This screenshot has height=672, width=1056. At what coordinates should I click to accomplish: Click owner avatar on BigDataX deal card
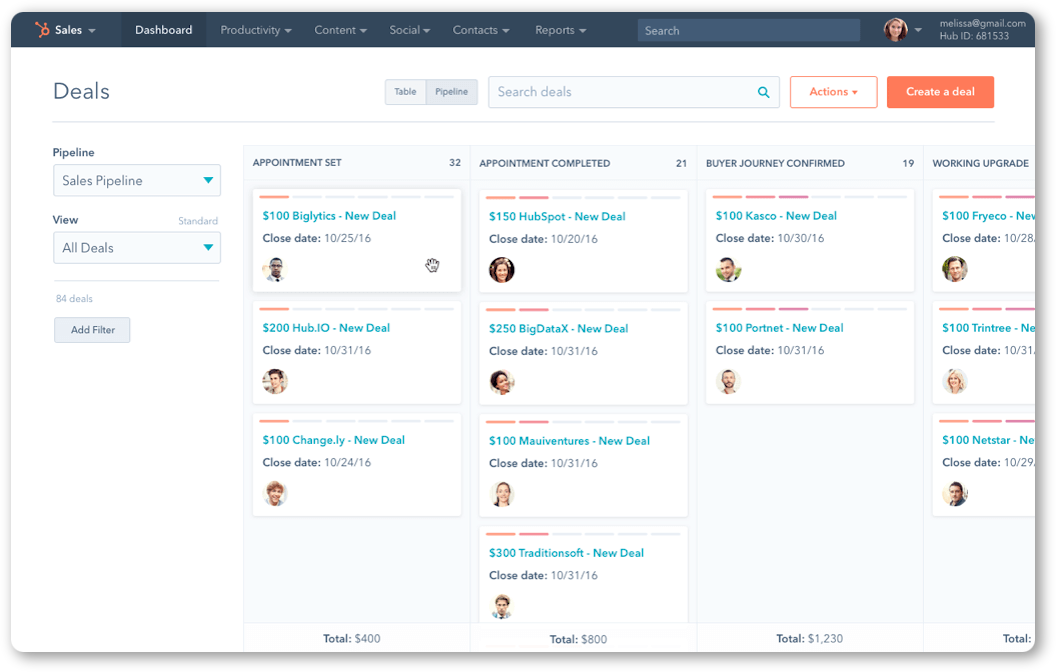point(502,382)
